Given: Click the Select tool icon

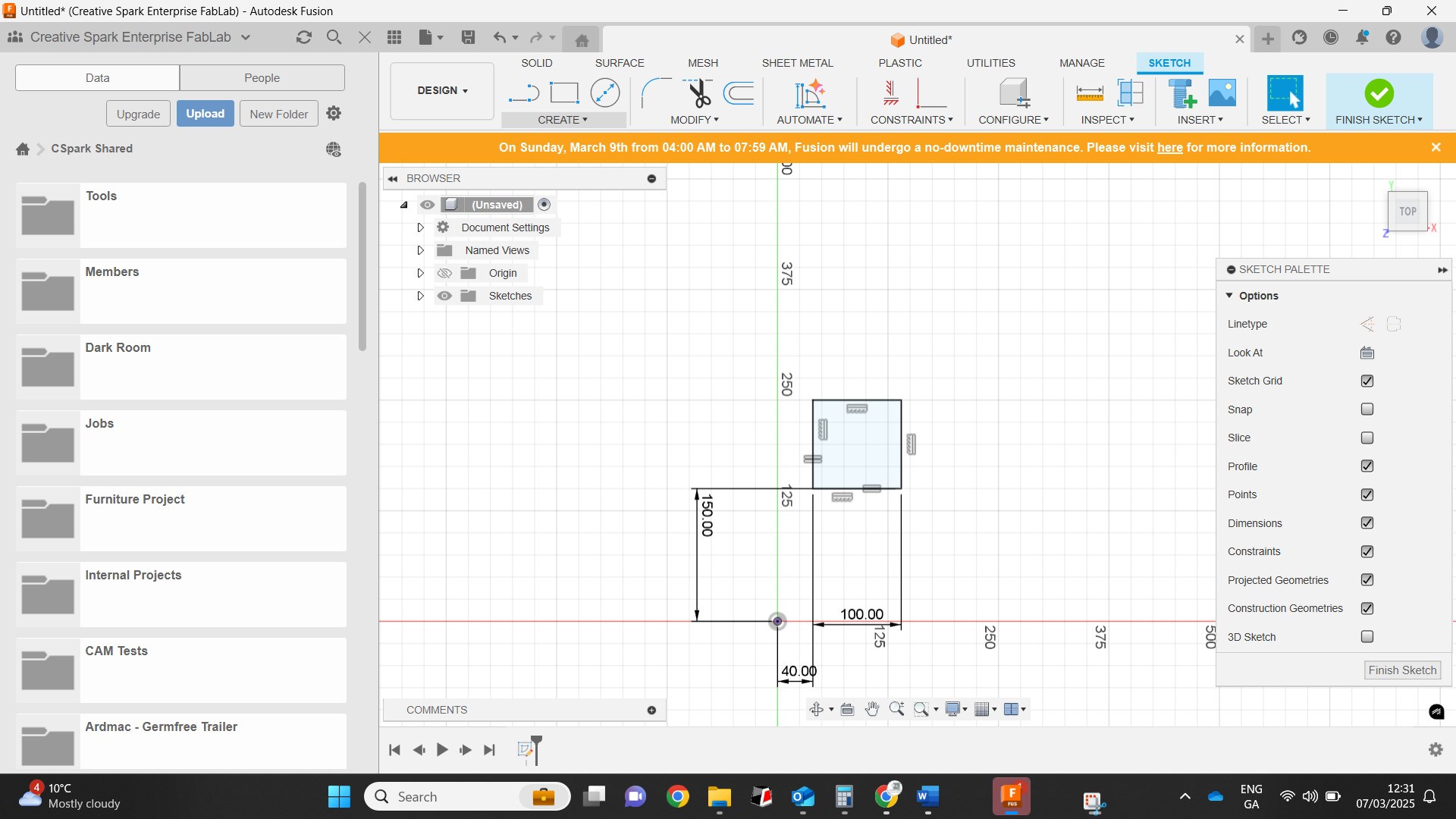Looking at the screenshot, I should coord(1285,93).
